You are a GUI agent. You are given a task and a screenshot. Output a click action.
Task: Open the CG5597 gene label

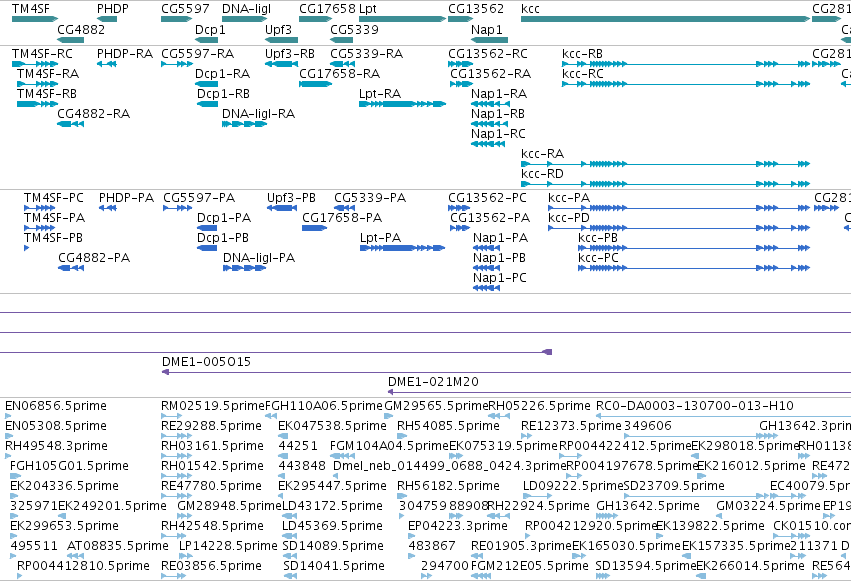pos(185,9)
